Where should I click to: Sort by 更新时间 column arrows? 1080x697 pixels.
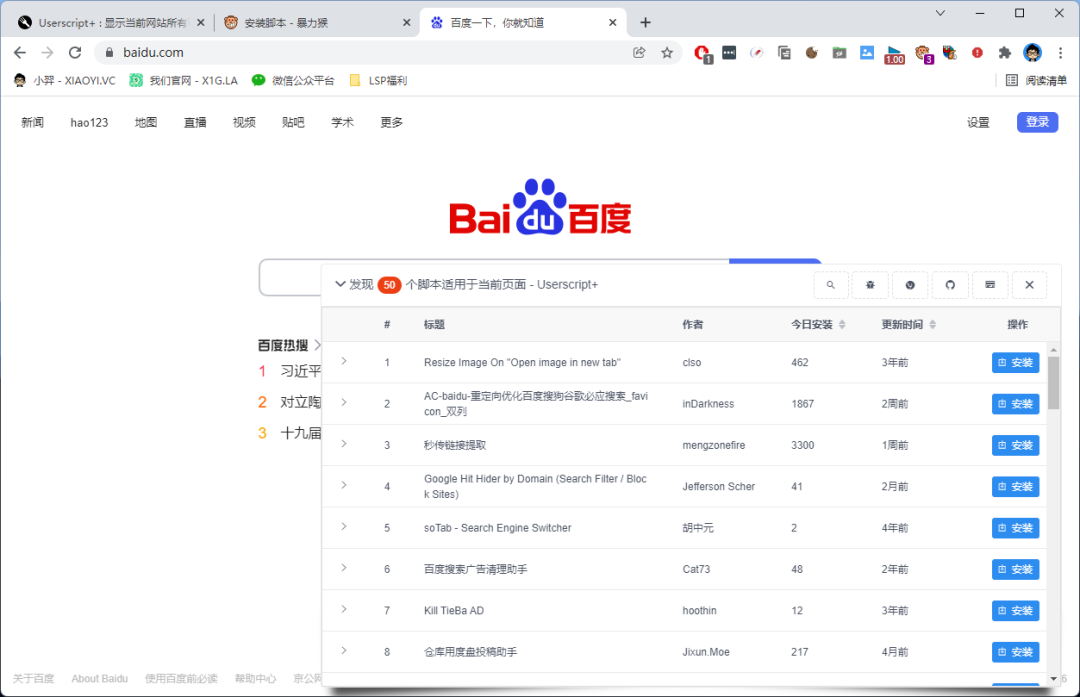point(933,324)
